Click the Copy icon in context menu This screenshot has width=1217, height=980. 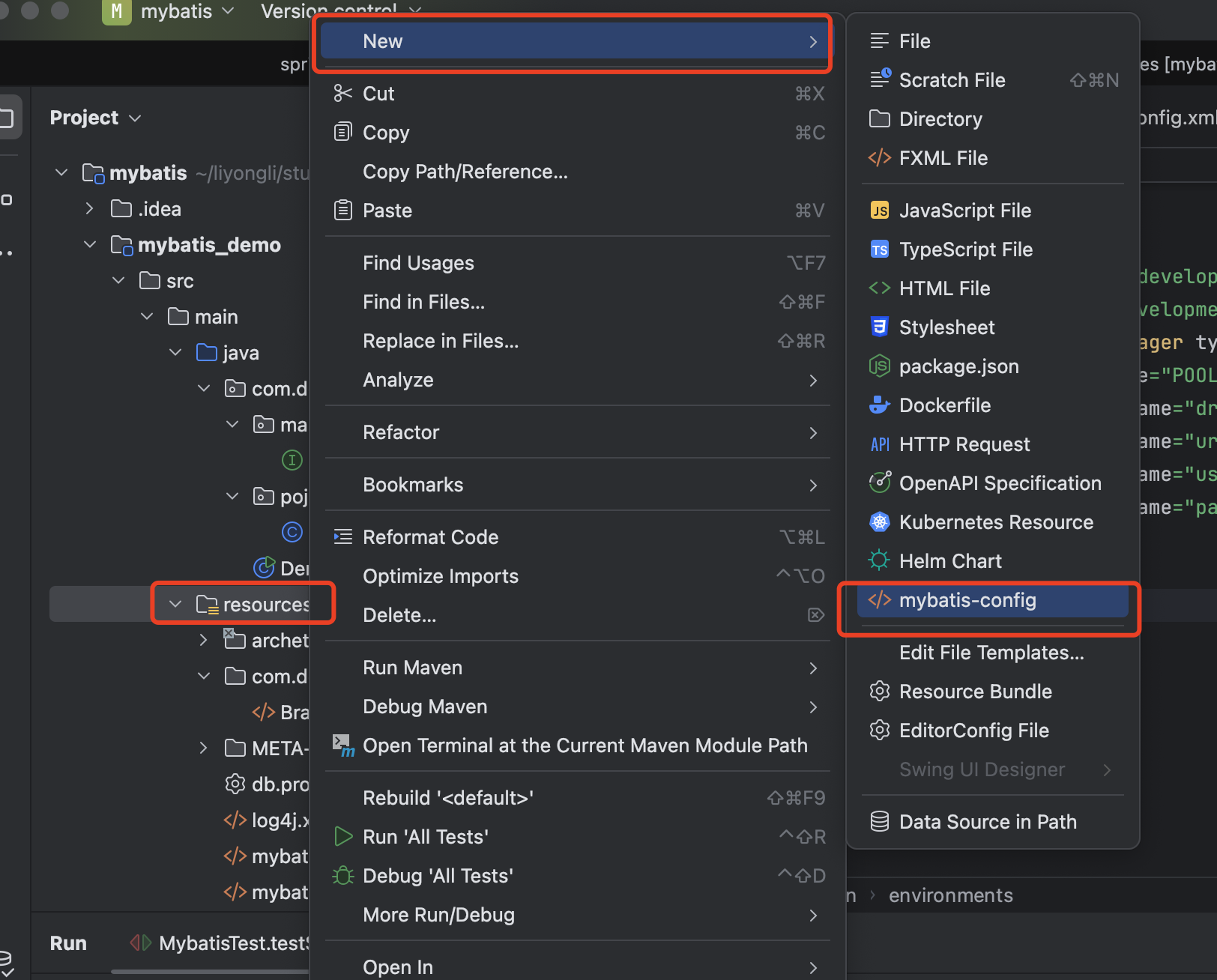tap(342, 132)
